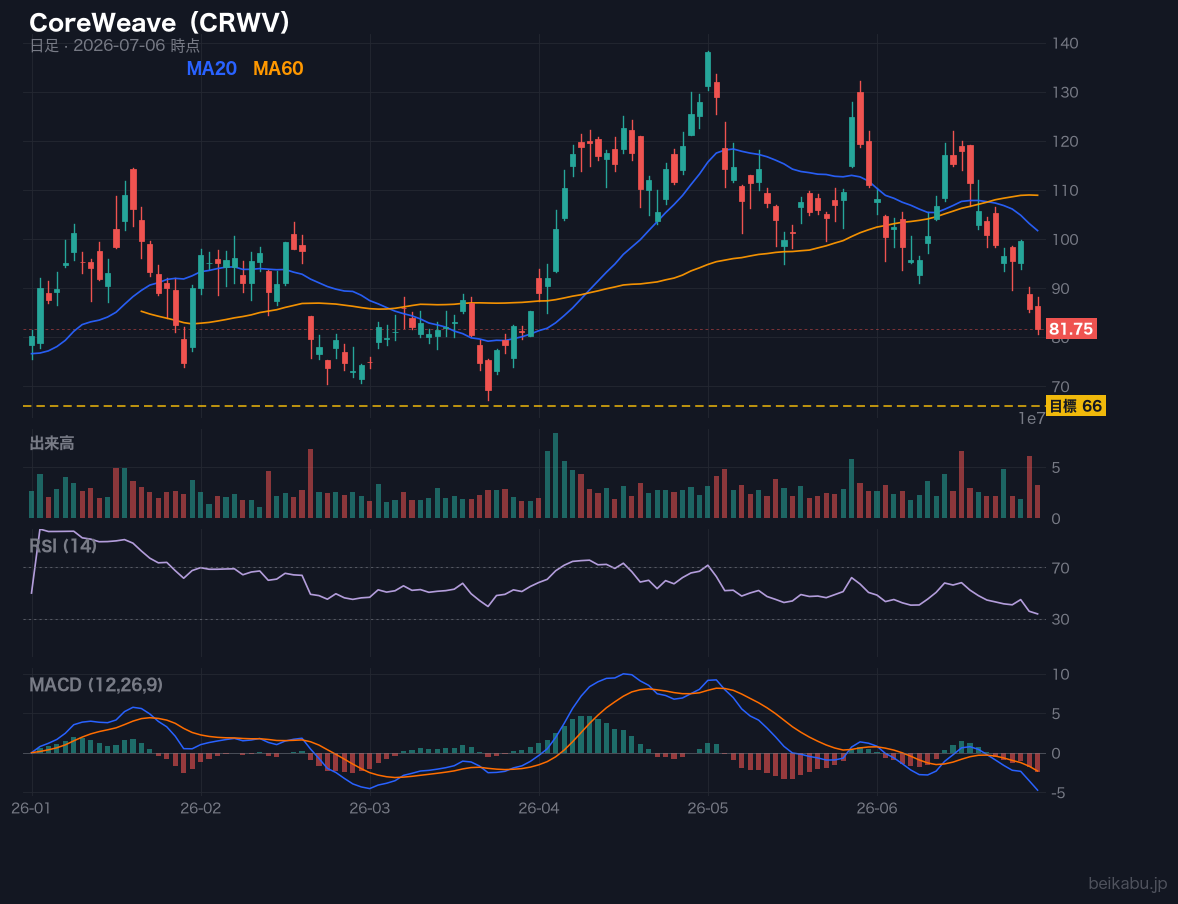Click the RSI 70 level label
The width and height of the screenshot is (1178, 904).
1061,568
